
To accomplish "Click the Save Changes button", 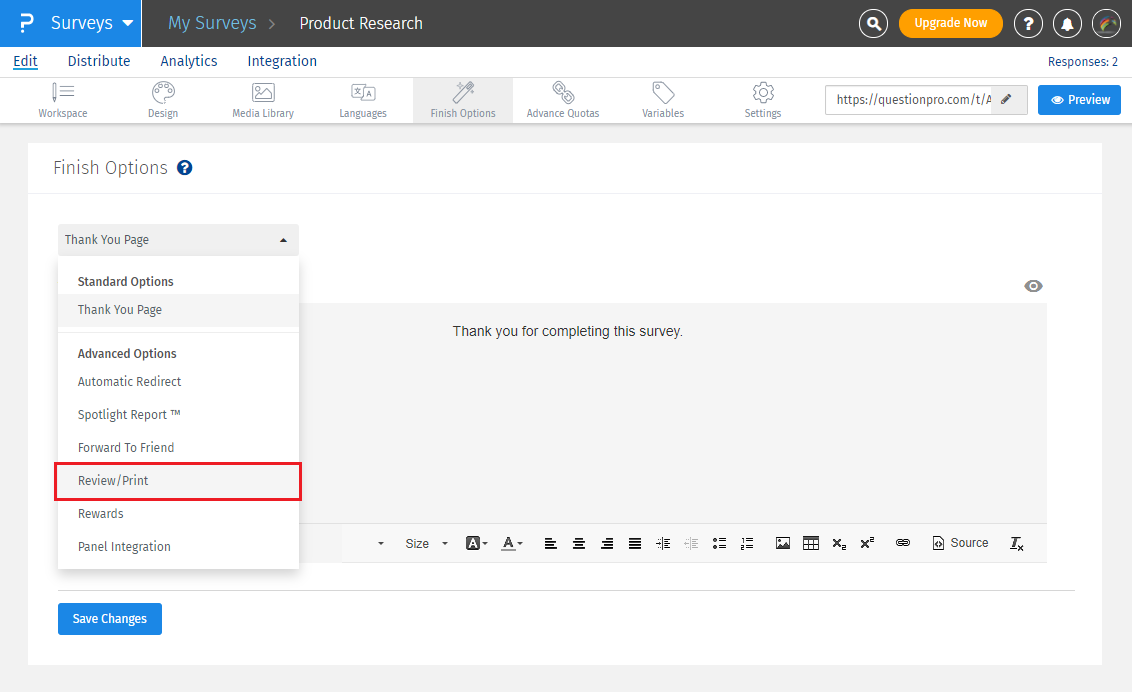I will pos(109,618).
